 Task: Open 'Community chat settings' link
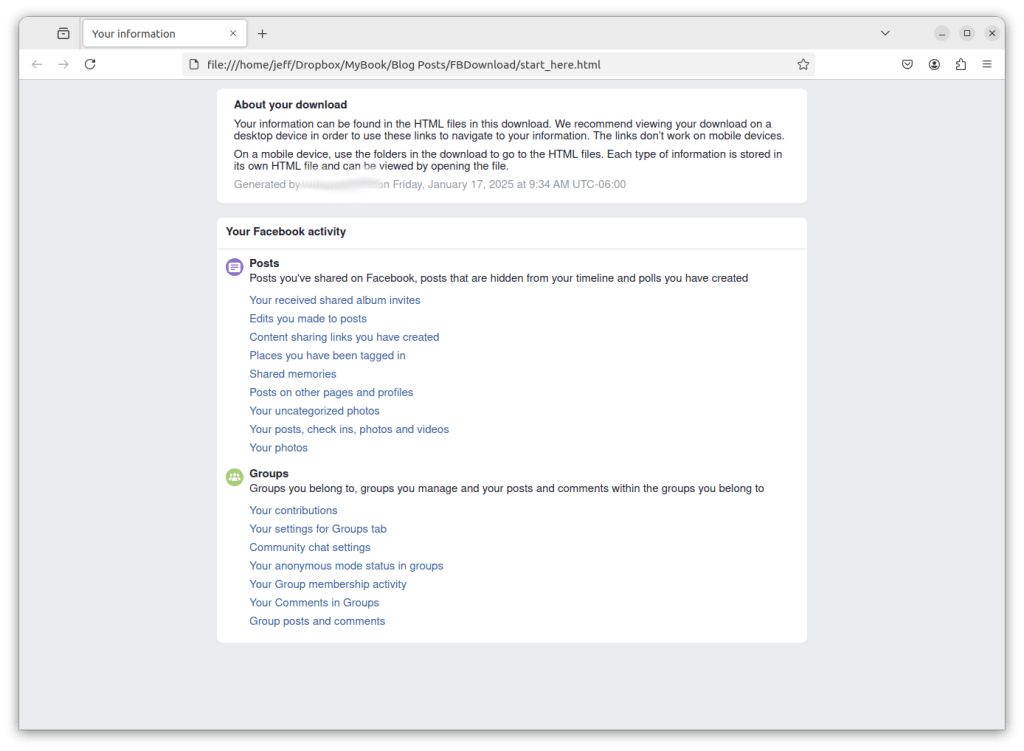click(x=310, y=547)
